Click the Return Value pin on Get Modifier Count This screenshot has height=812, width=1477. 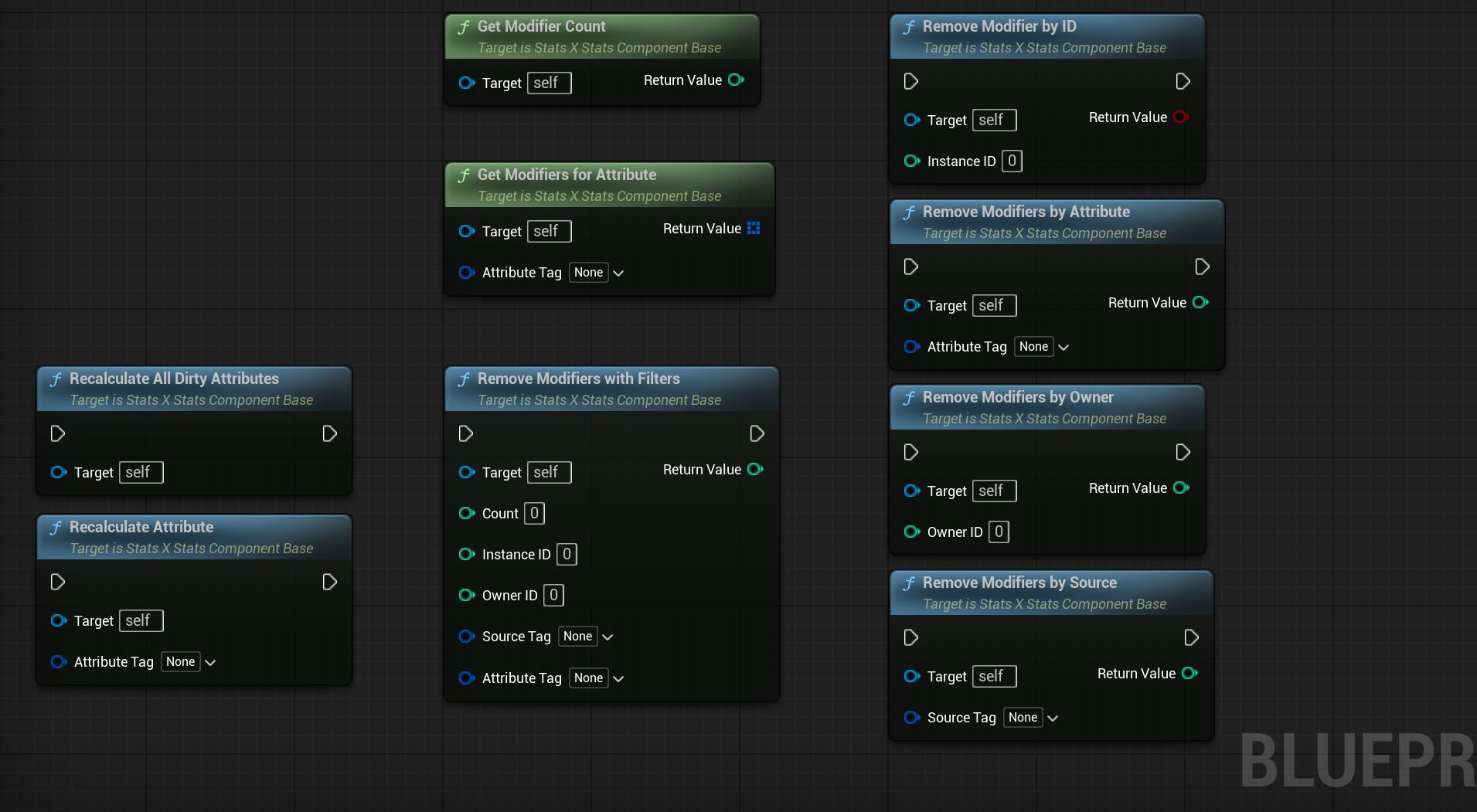[736, 80]
